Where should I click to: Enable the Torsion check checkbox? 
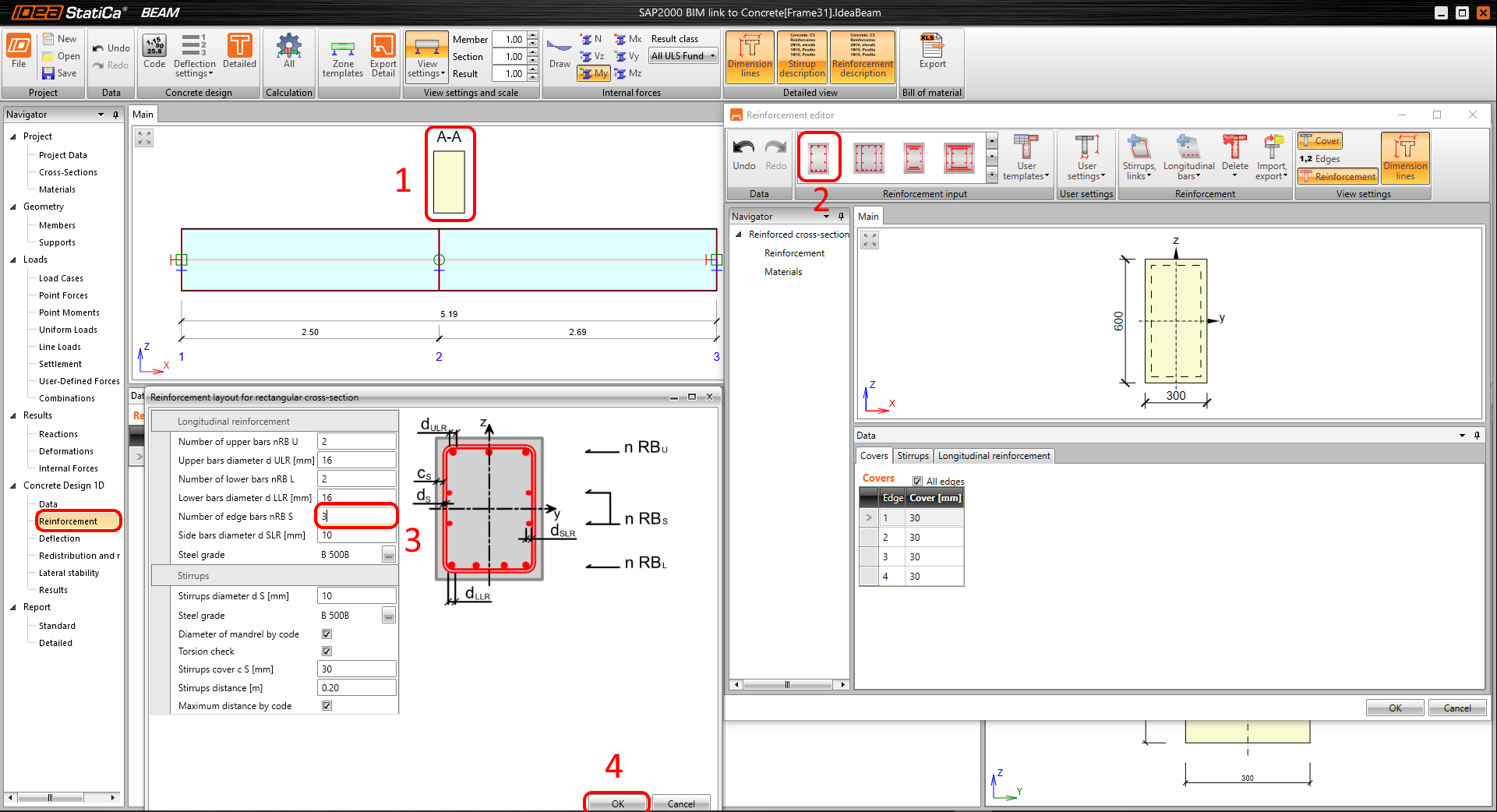click(327, 651)
